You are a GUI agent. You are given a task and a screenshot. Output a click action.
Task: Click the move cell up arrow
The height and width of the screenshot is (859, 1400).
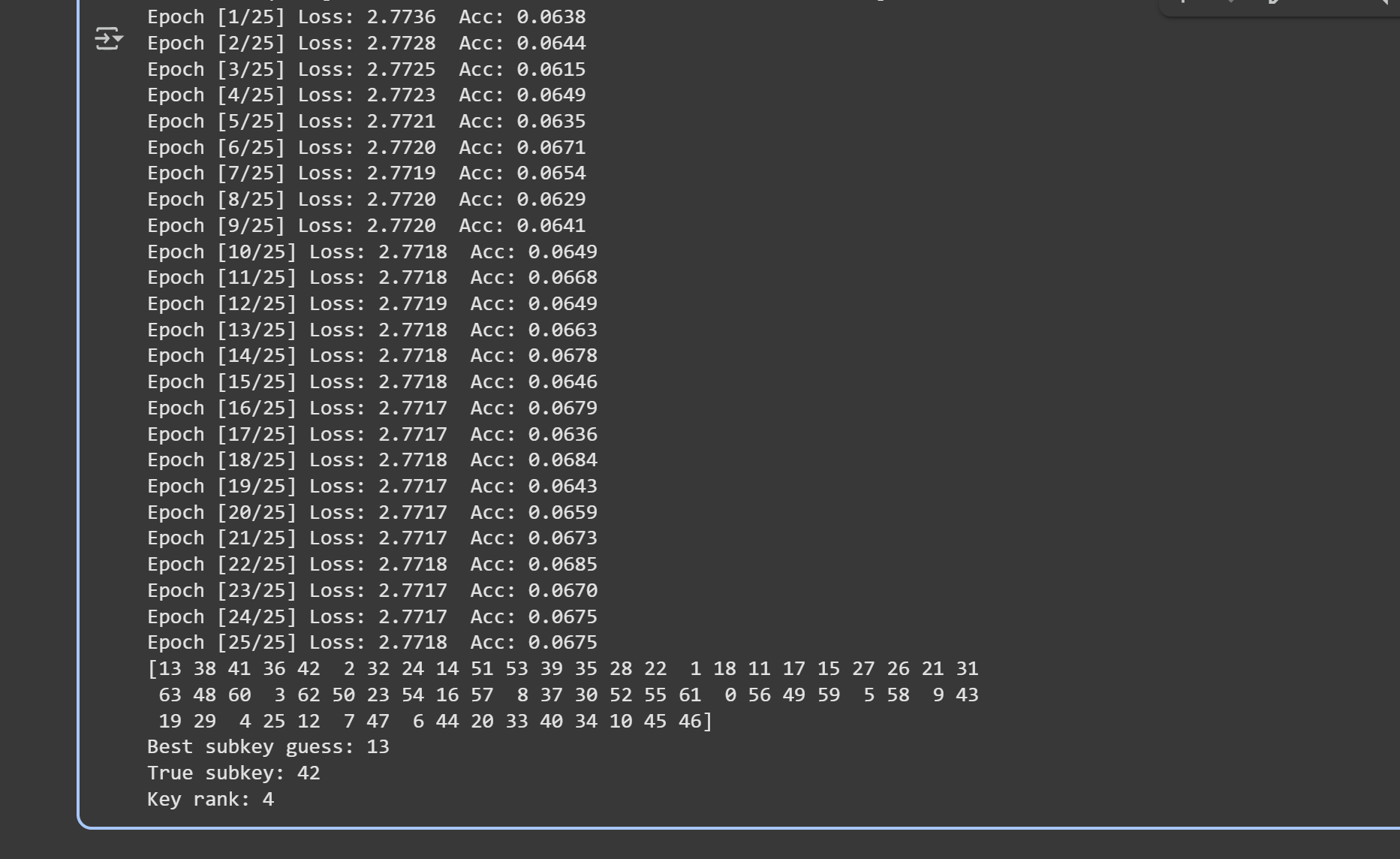point(1184,2)
